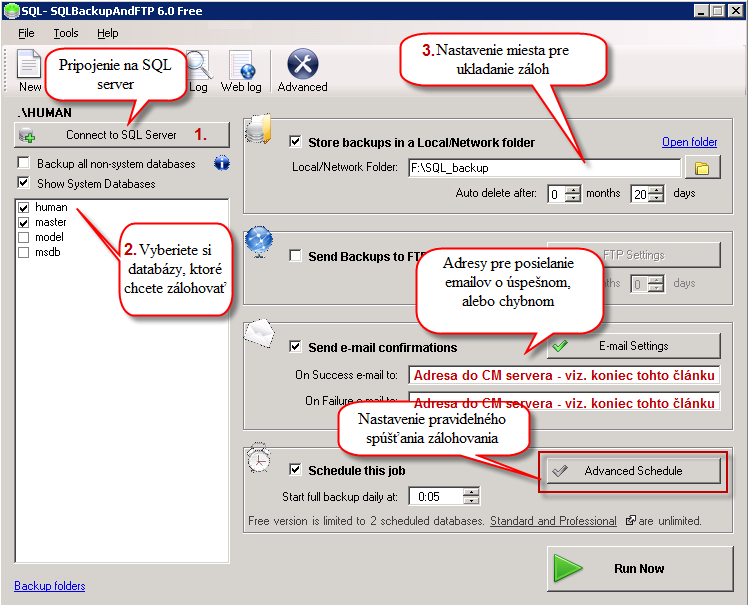The image size is (748, 605).
Task: Increase auto delete days value
Action: (657, 189)
